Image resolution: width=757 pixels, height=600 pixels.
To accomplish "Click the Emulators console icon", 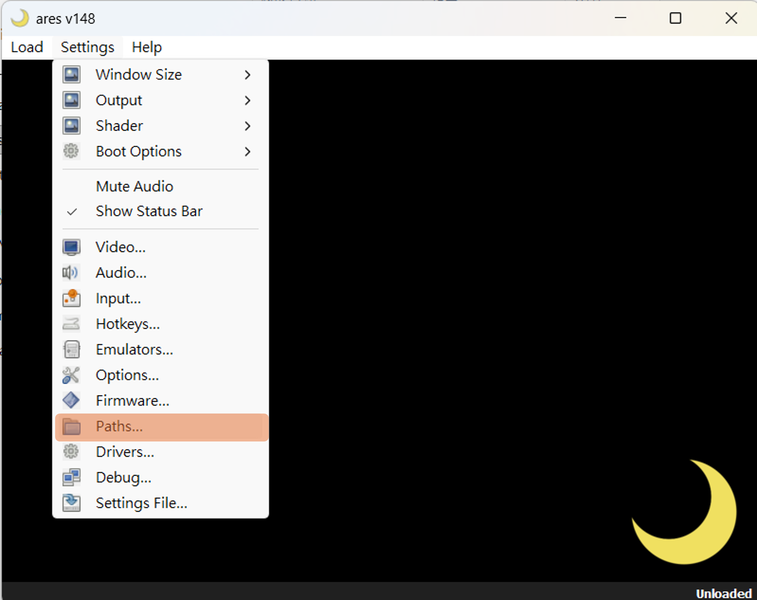I will click(x=71, y=349).
